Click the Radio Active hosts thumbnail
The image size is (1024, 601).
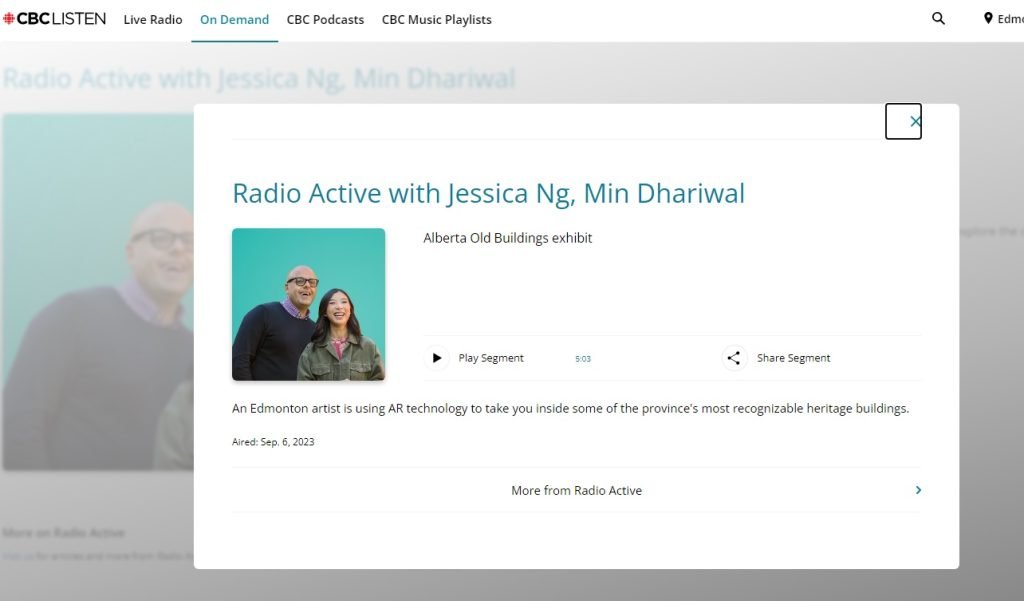pyautogui.click(x=308, y=304)
